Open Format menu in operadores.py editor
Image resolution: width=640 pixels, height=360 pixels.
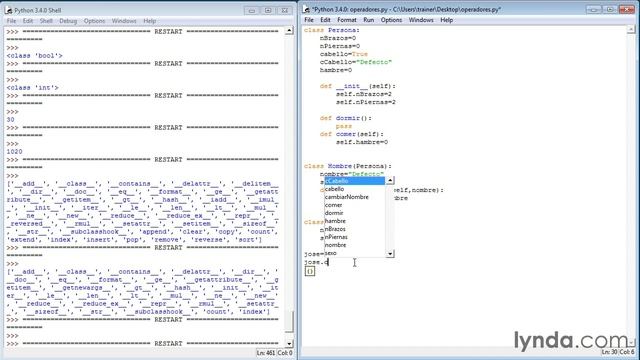(x=347, y=20)
